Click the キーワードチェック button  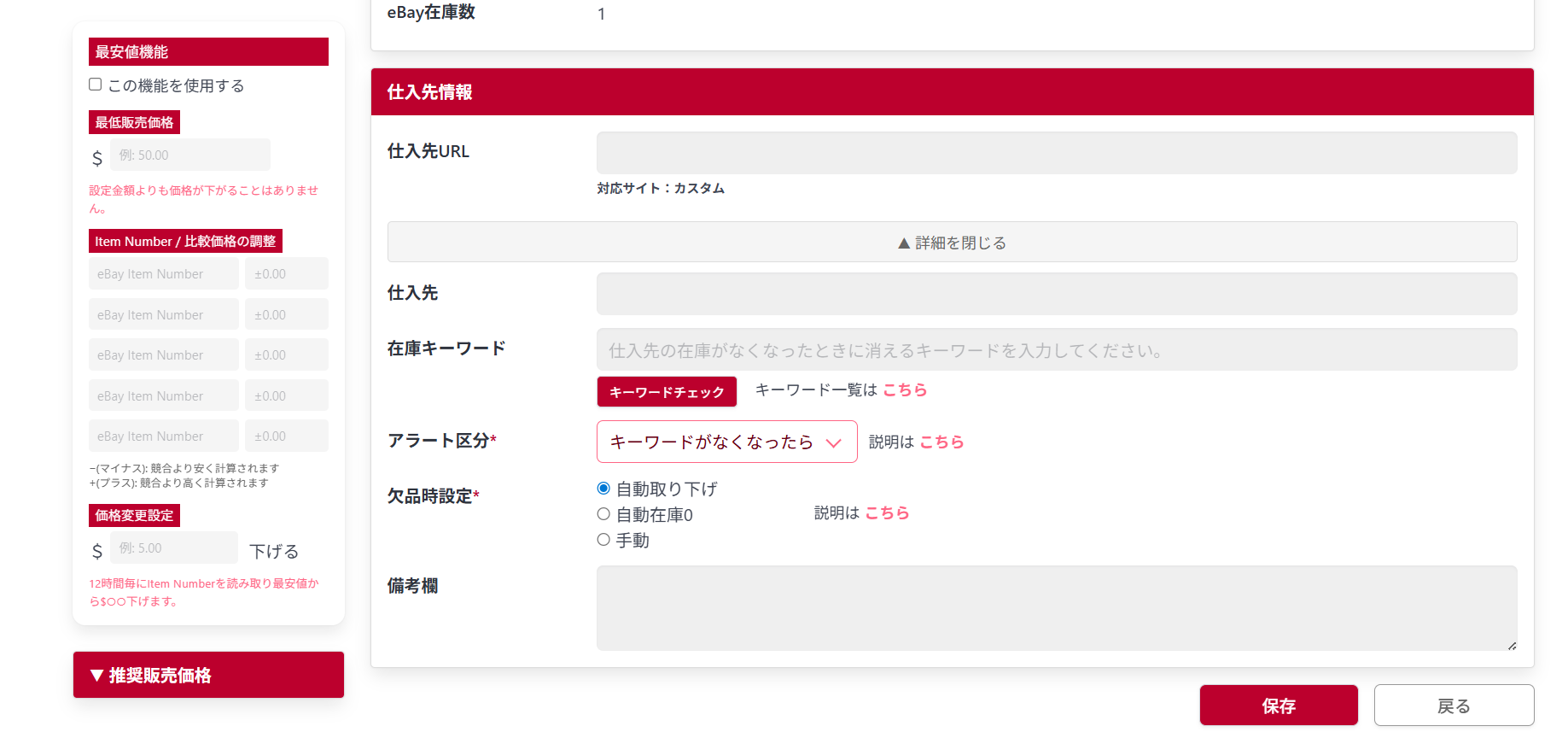pyautogui.click(x=667, y=392)
